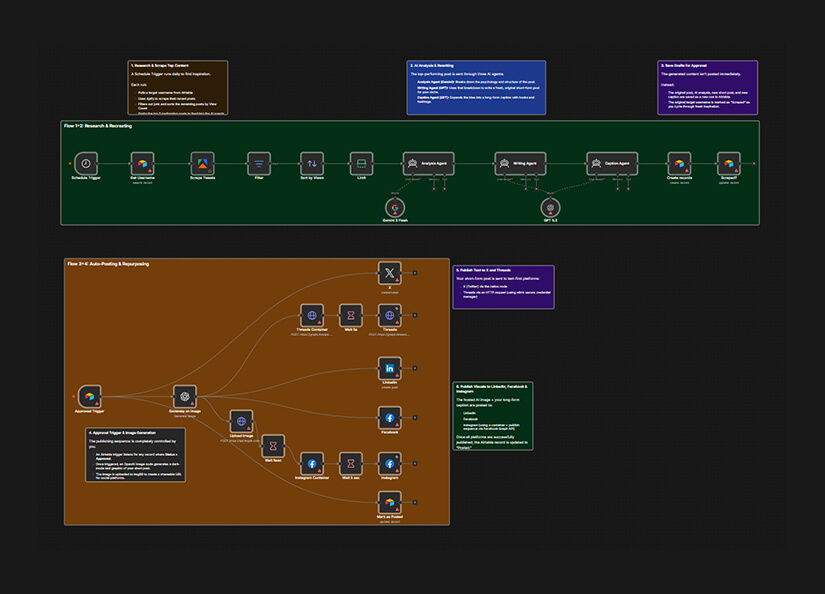Open the Gemini 3 Flash model node
This screenshot has width=825, height=594.
[395, 208]
